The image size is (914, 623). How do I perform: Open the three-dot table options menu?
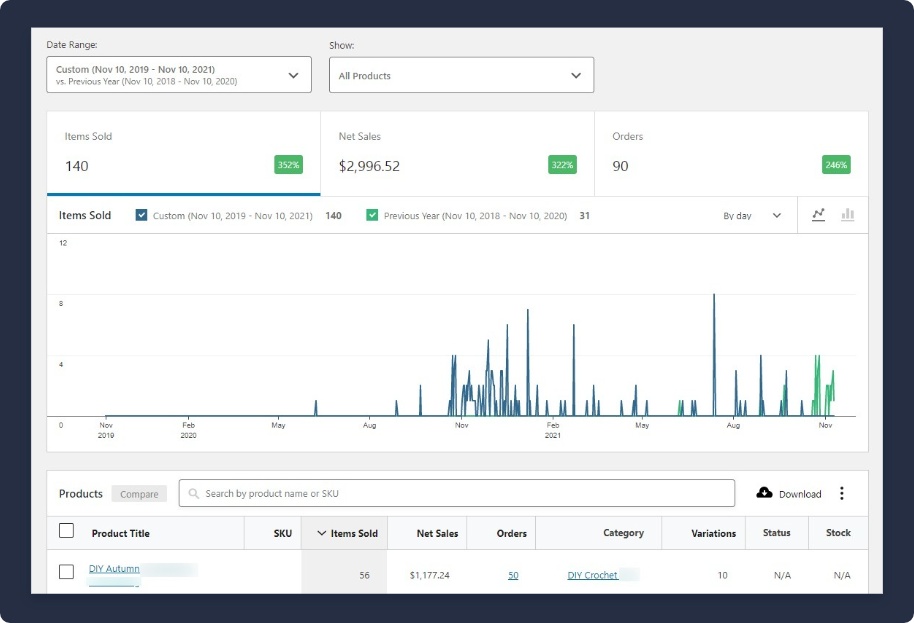[842, 493]
